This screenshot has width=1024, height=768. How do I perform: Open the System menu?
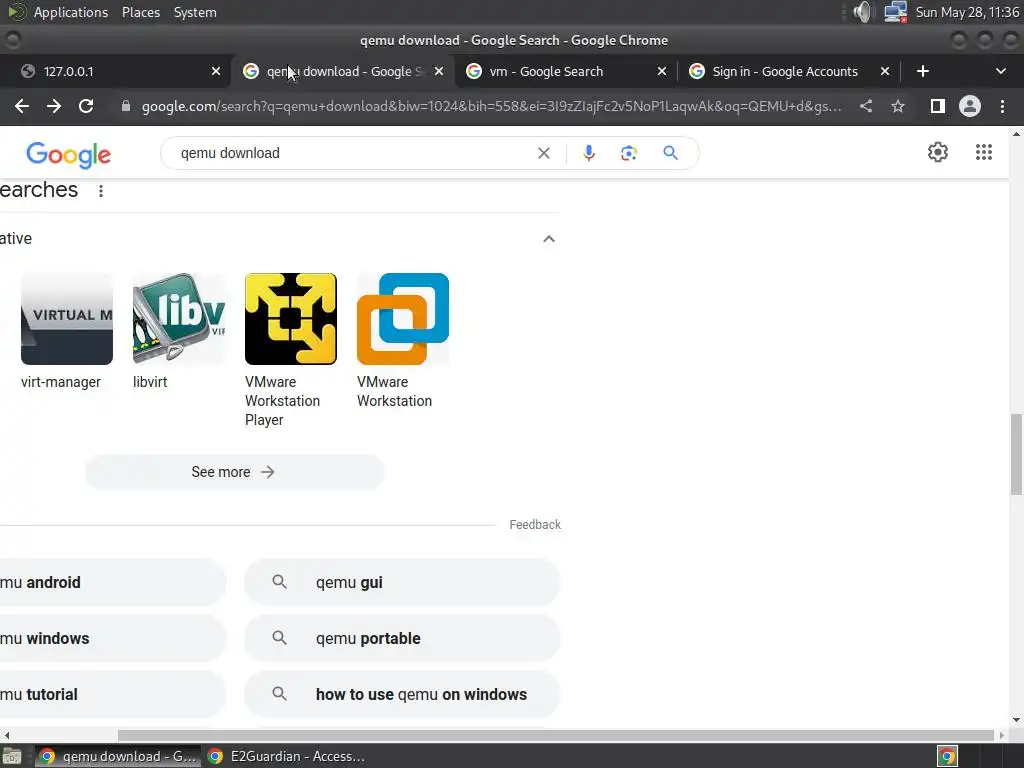pyautogui.click(x=195, y=12)
